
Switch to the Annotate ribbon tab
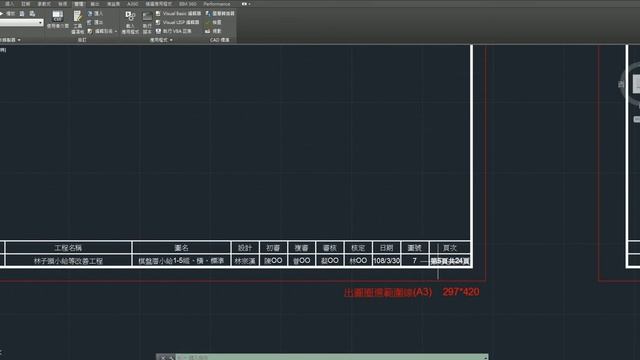tap(25, 4)
